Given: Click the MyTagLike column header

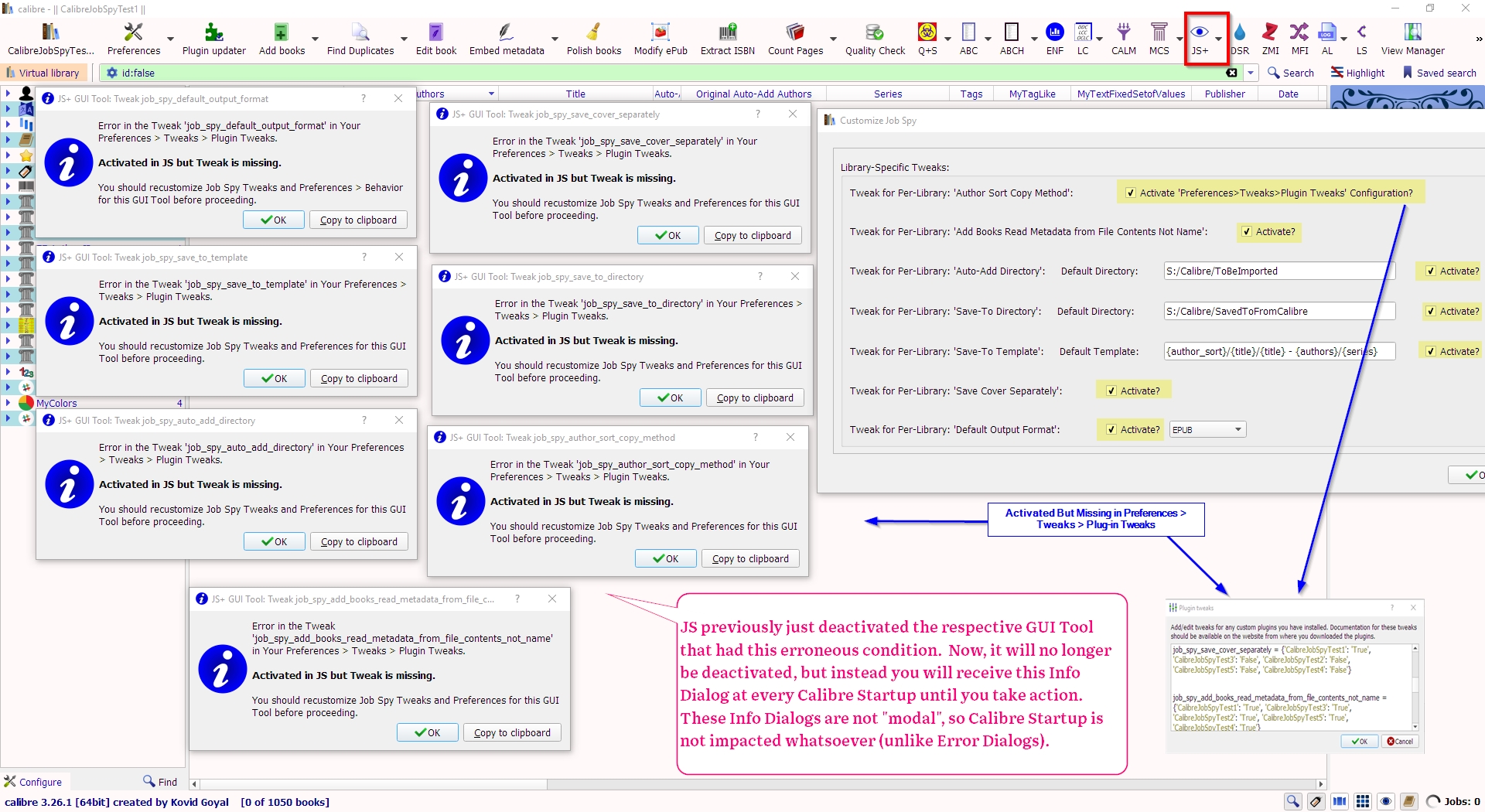Looking at the screenshot, I should [x=1032, y=94].
